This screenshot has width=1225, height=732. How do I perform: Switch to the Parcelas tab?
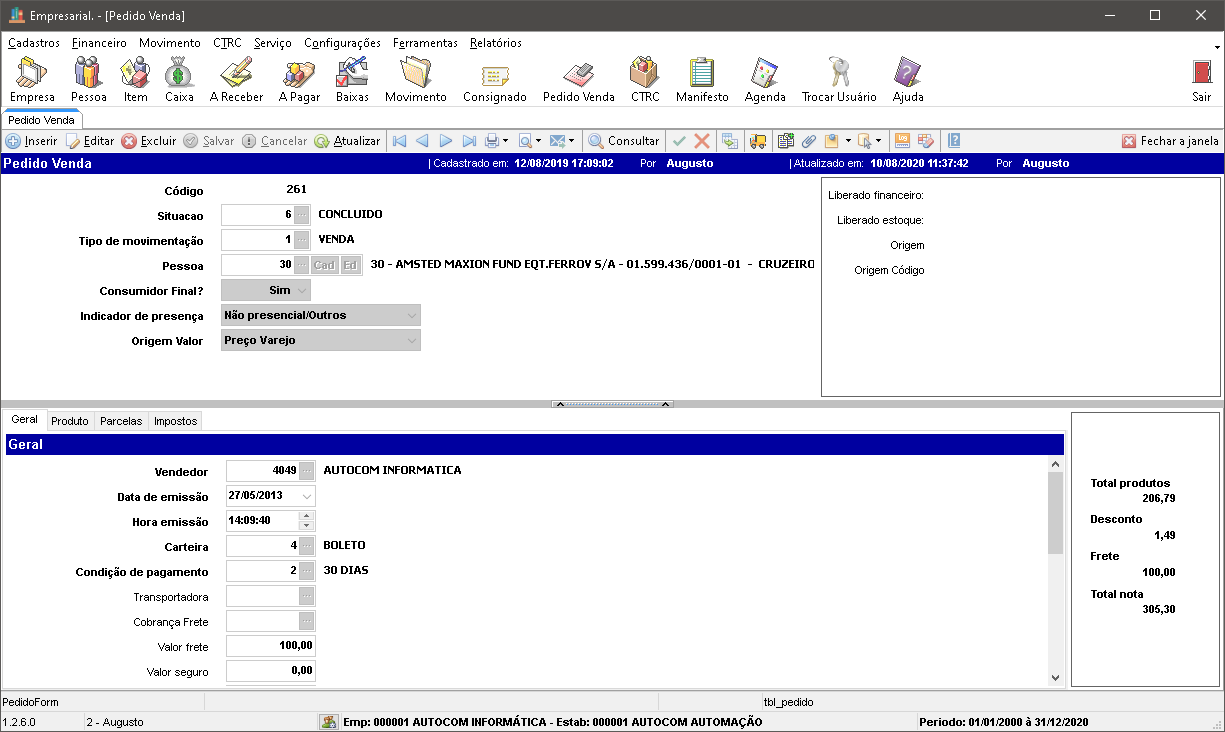[121, 421]
